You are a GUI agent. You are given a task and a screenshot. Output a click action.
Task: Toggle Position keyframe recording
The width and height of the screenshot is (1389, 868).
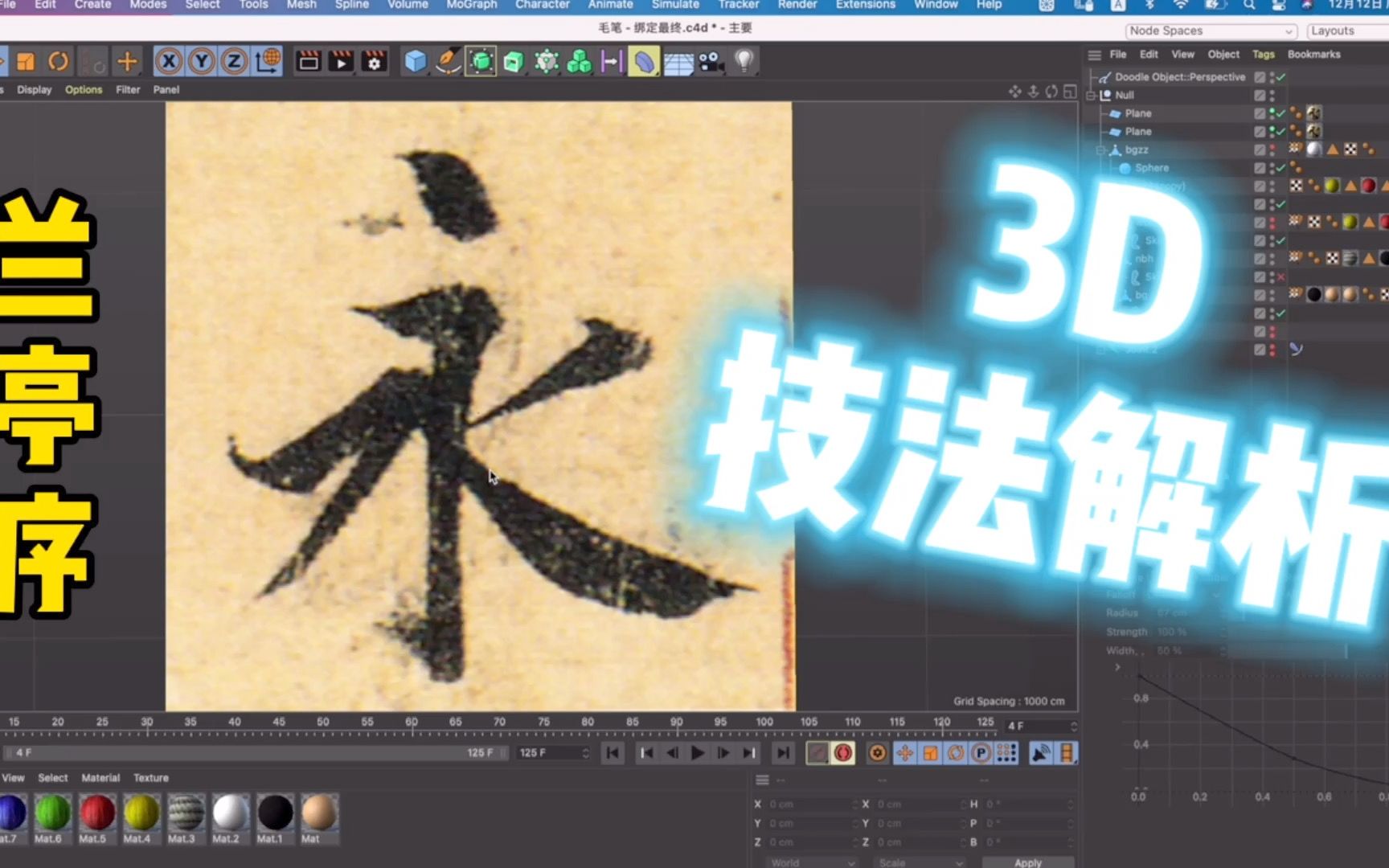(905, 753)
